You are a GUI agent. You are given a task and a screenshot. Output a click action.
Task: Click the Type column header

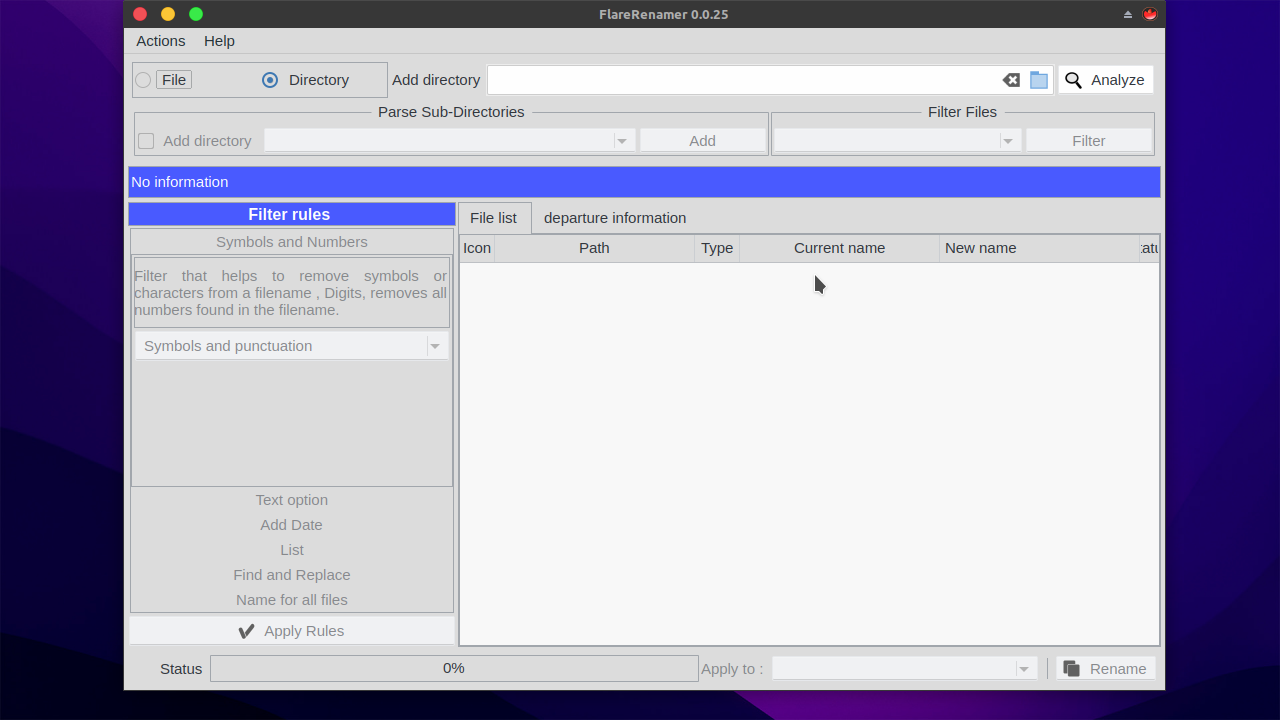click(717, 248)
